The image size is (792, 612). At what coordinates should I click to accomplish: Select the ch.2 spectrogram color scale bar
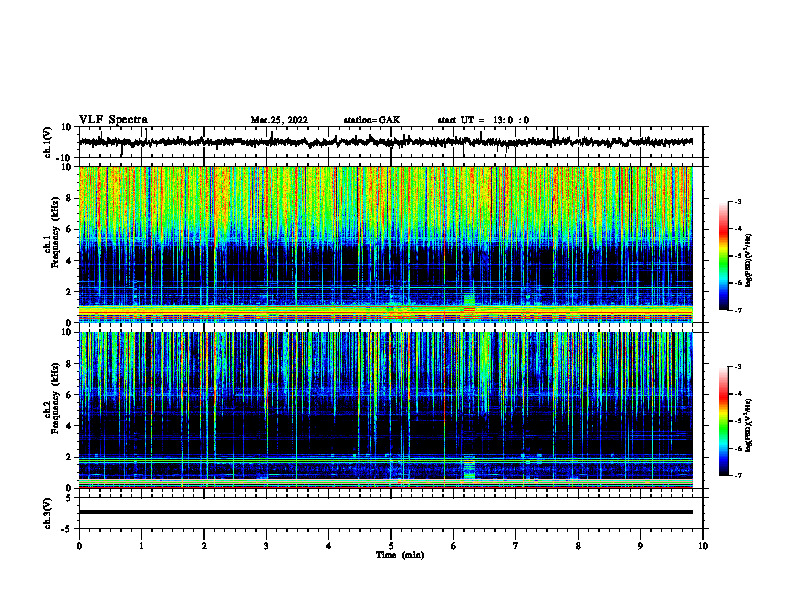(724, 421)
